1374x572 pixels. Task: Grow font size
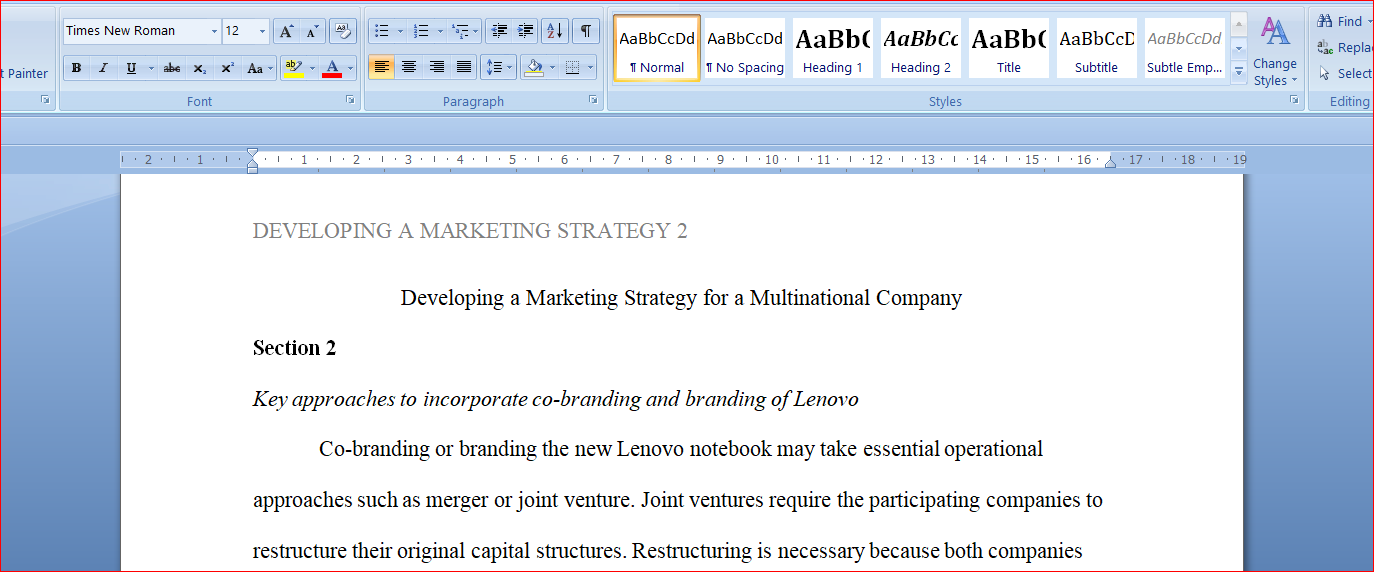pos(286,31)
